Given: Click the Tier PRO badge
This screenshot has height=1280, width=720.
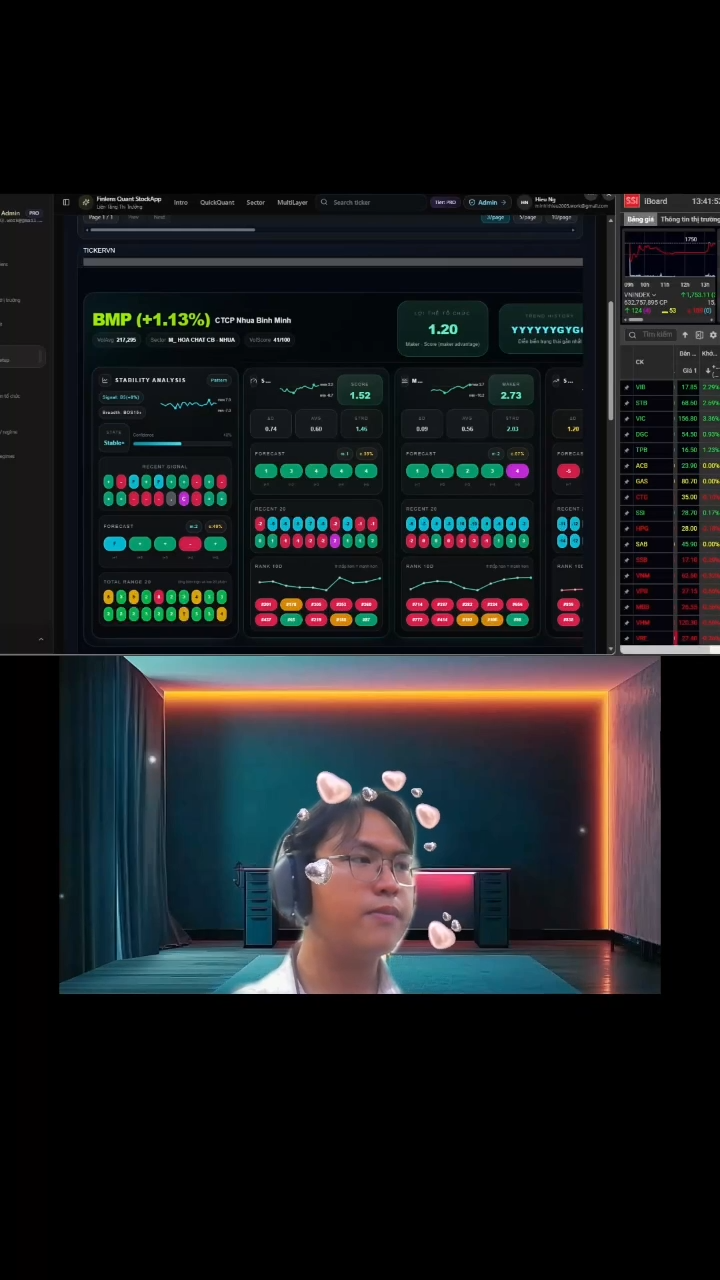Looking at the screenshot, I should coord(445,202).
